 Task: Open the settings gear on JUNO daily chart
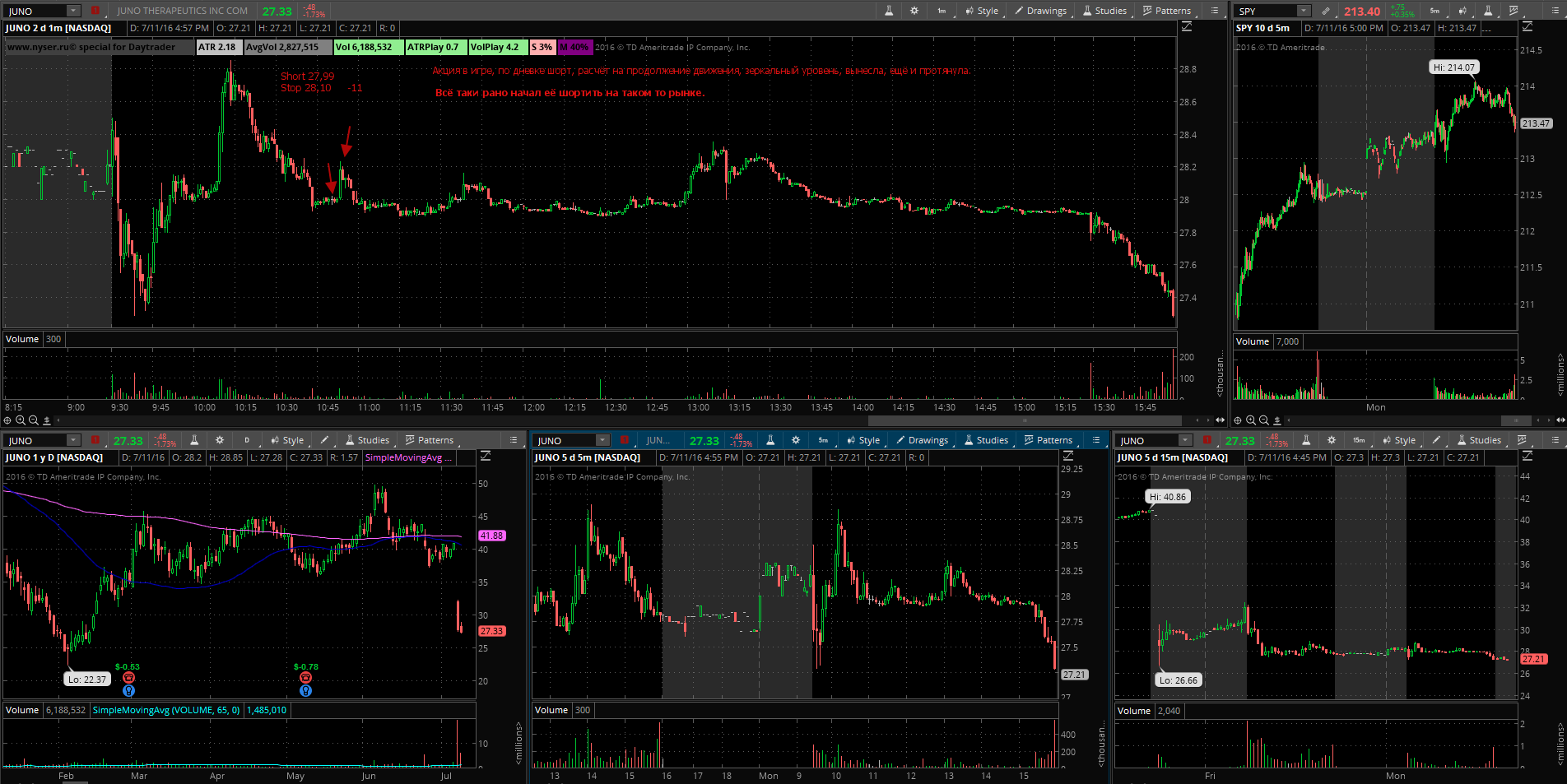coord(220,440)
